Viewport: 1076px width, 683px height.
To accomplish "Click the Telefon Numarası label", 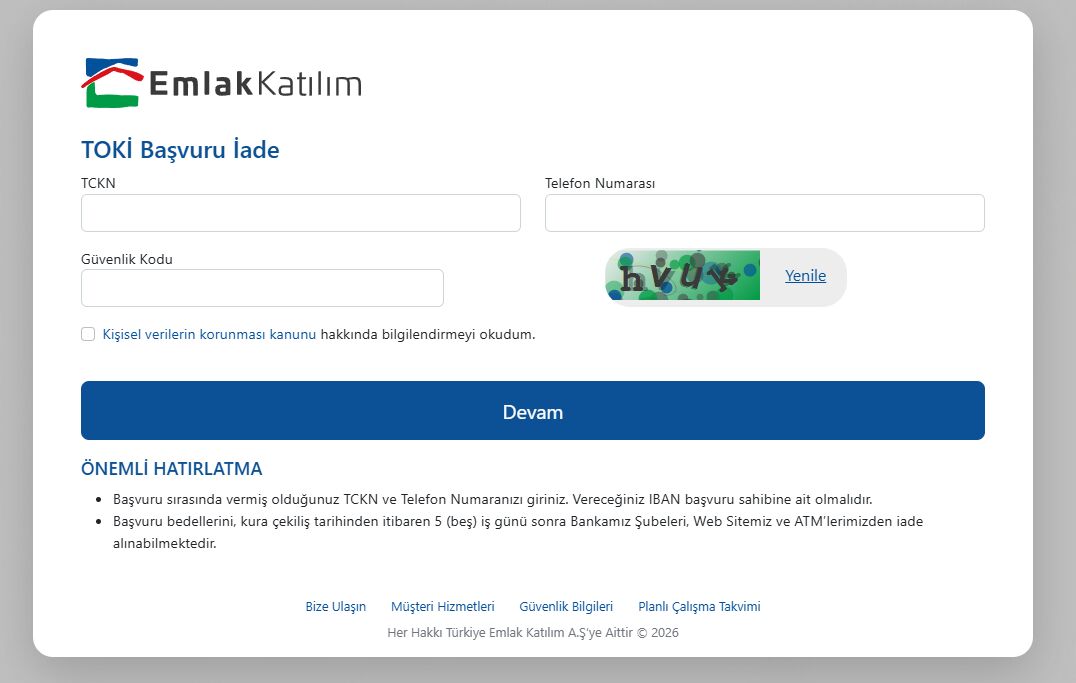I will click(600, 183).
